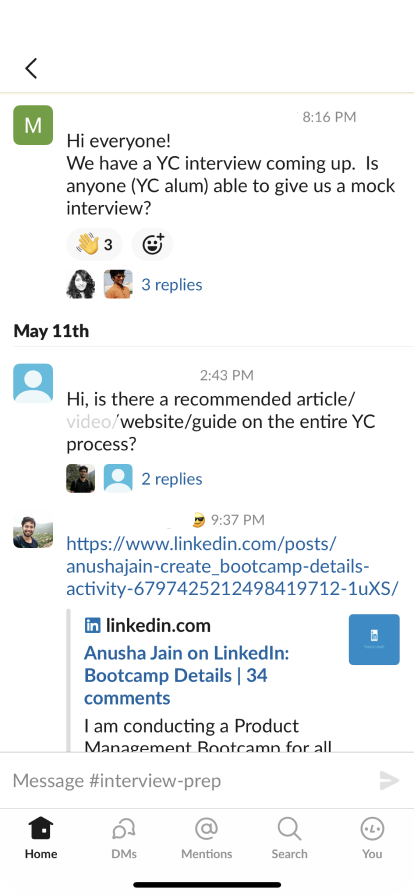Tap the blue LinkedIn preview thumbnail
This screenshot has height=896, width=414.
click(374, 639)
